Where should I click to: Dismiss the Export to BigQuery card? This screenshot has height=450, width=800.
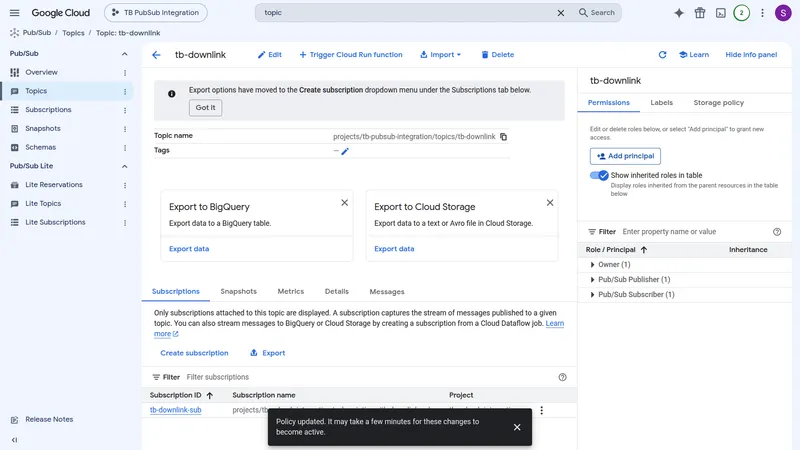pyautogui.click(x=344, y=203)
